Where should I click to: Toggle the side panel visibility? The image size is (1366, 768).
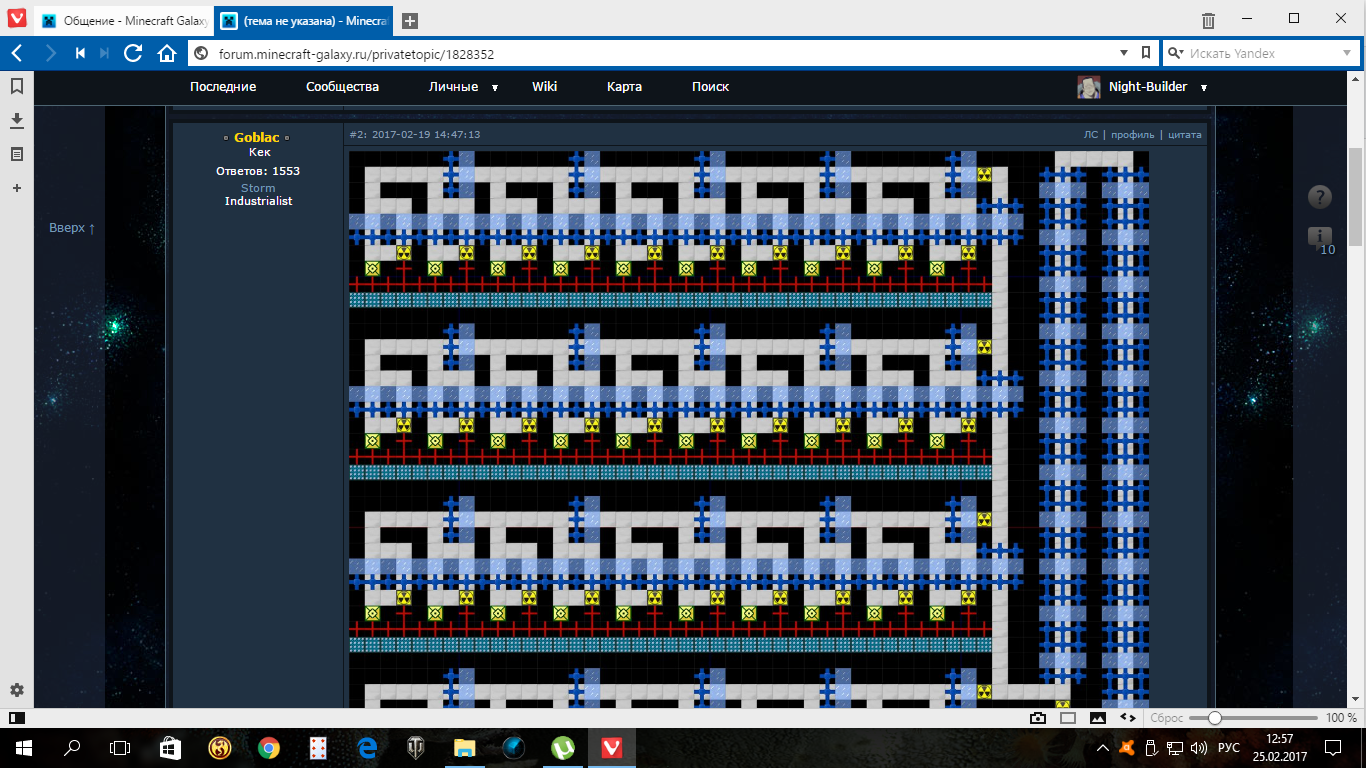pos(17,718)
